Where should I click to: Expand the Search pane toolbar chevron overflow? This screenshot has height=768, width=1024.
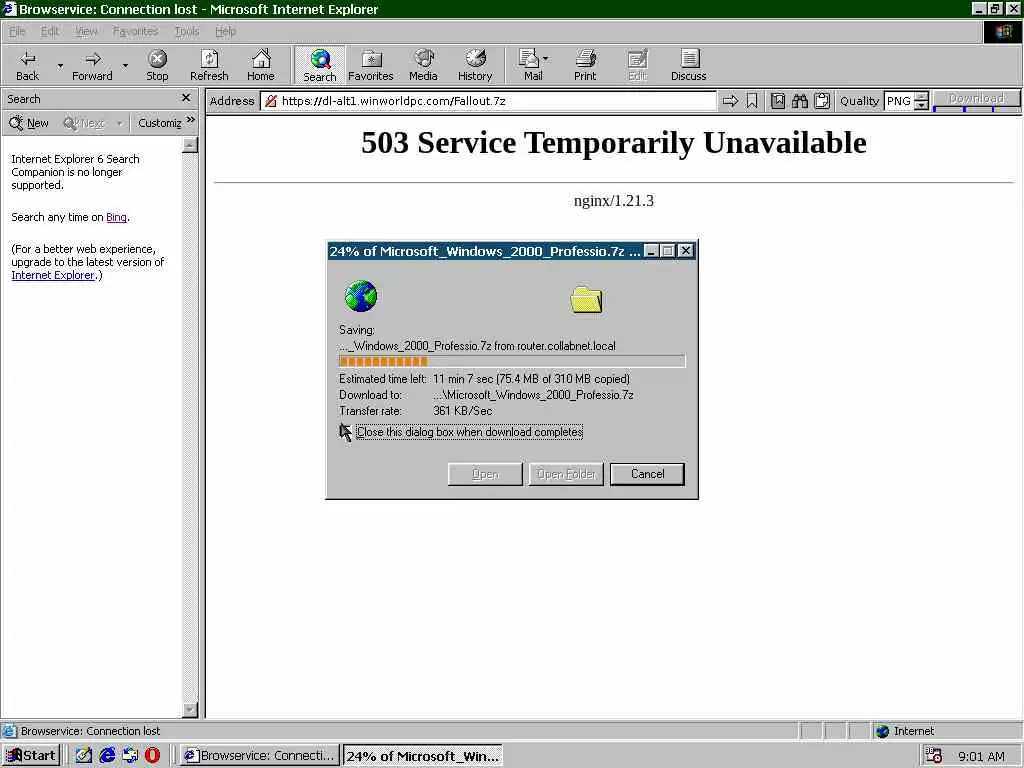[x=190, y=120]
